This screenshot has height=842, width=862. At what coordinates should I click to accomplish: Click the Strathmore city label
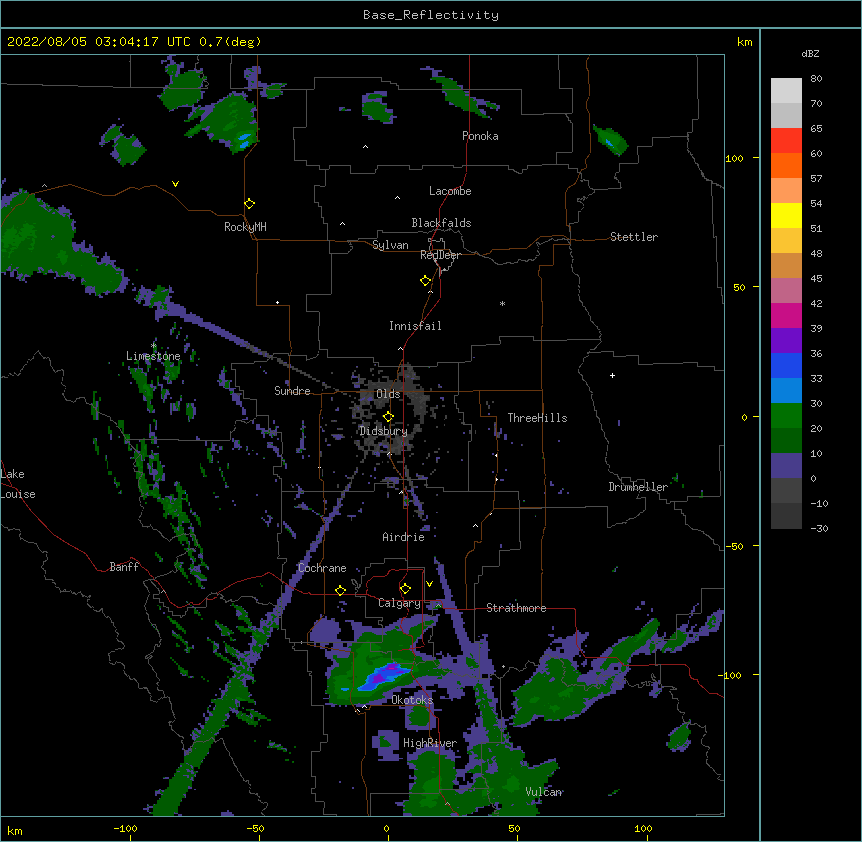click(x=516, y=608)
